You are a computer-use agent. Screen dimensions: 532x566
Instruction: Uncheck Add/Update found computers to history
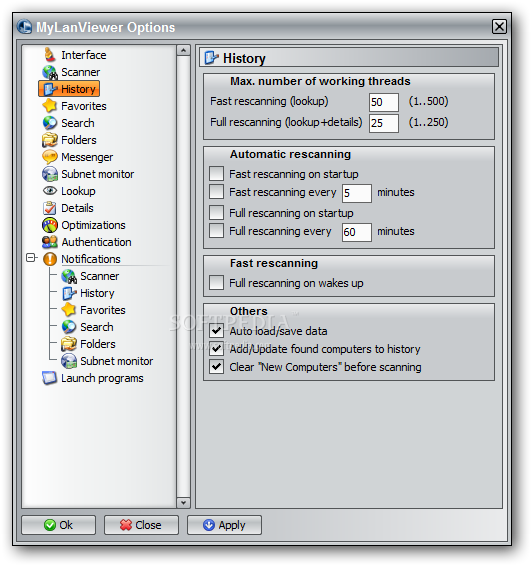[217, 349]
